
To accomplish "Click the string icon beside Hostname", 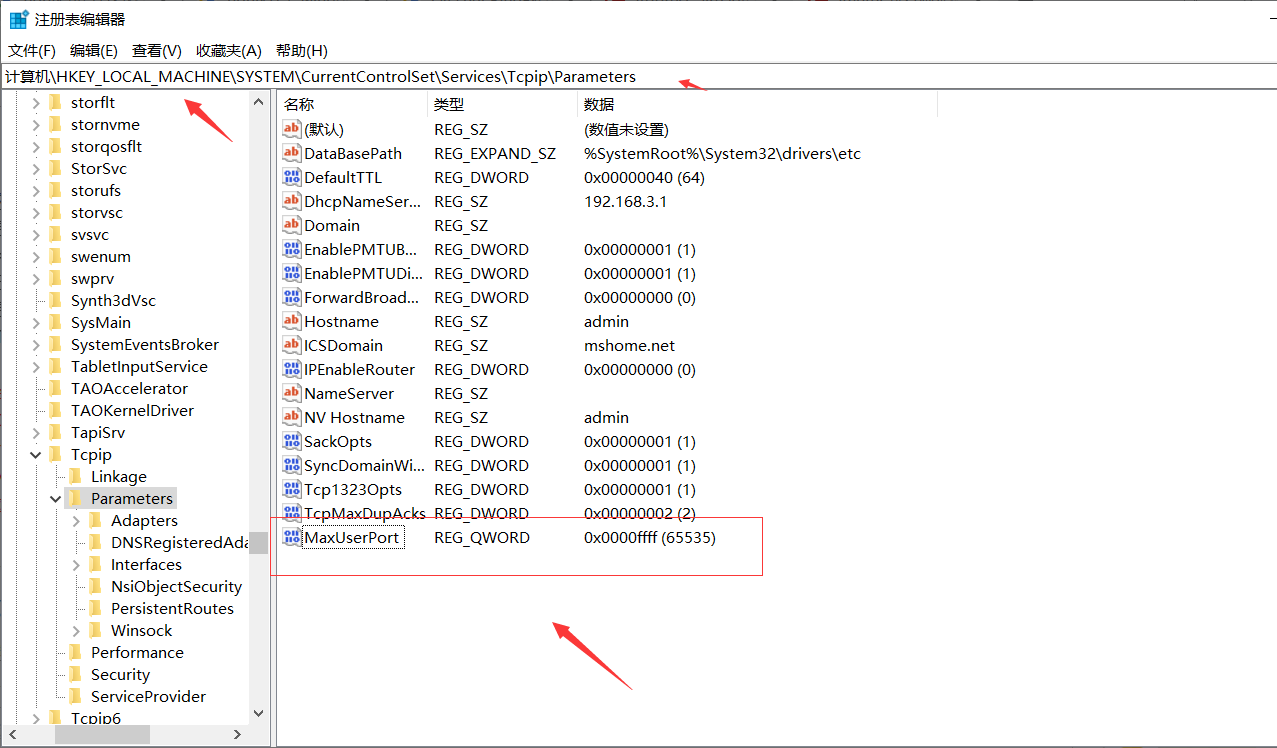I will coord(291,321).
